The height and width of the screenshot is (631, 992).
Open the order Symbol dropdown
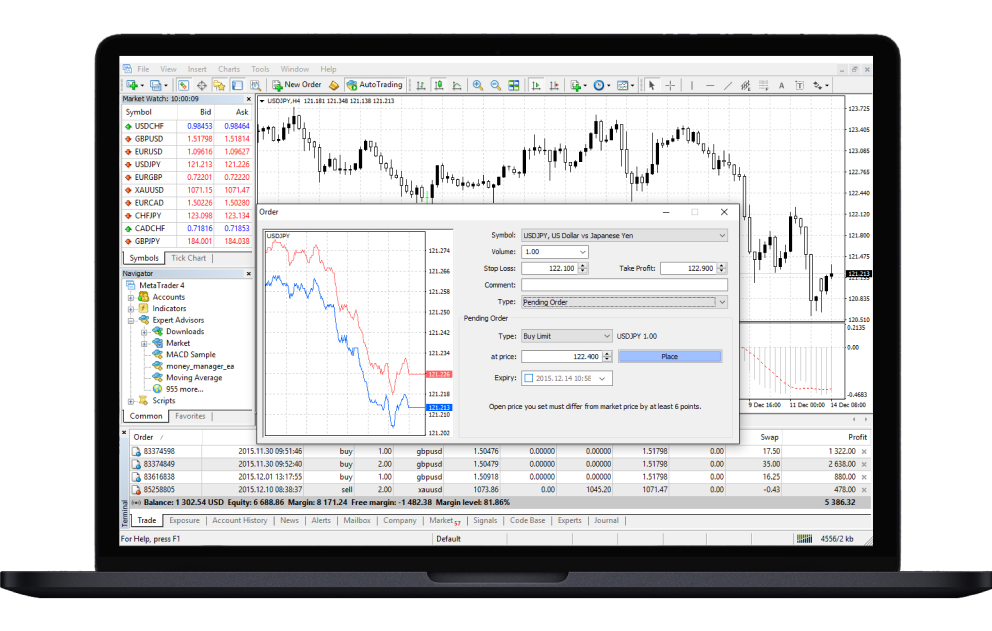click(x=722, y=236)
